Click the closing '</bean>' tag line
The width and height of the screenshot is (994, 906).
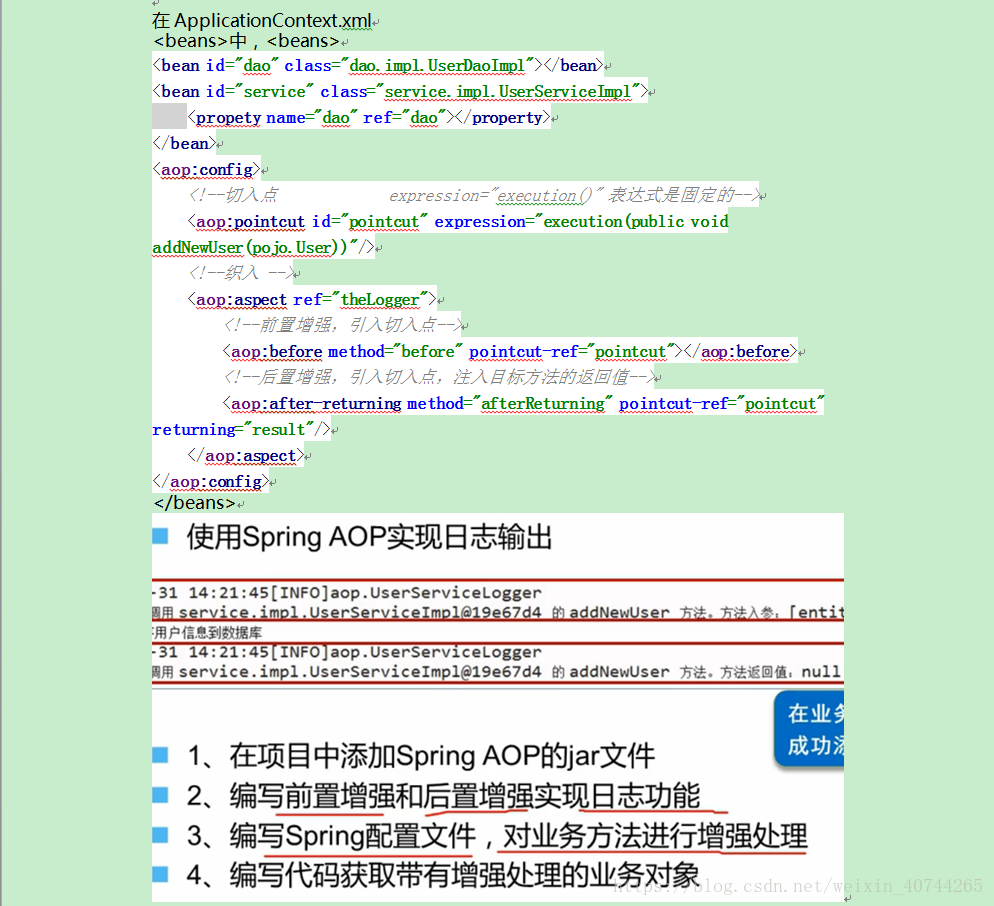tap(184, 143)
